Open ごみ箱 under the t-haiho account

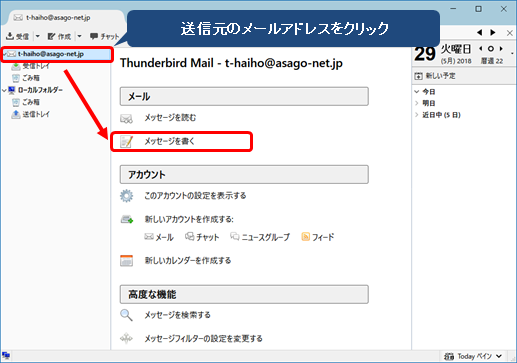31,78
